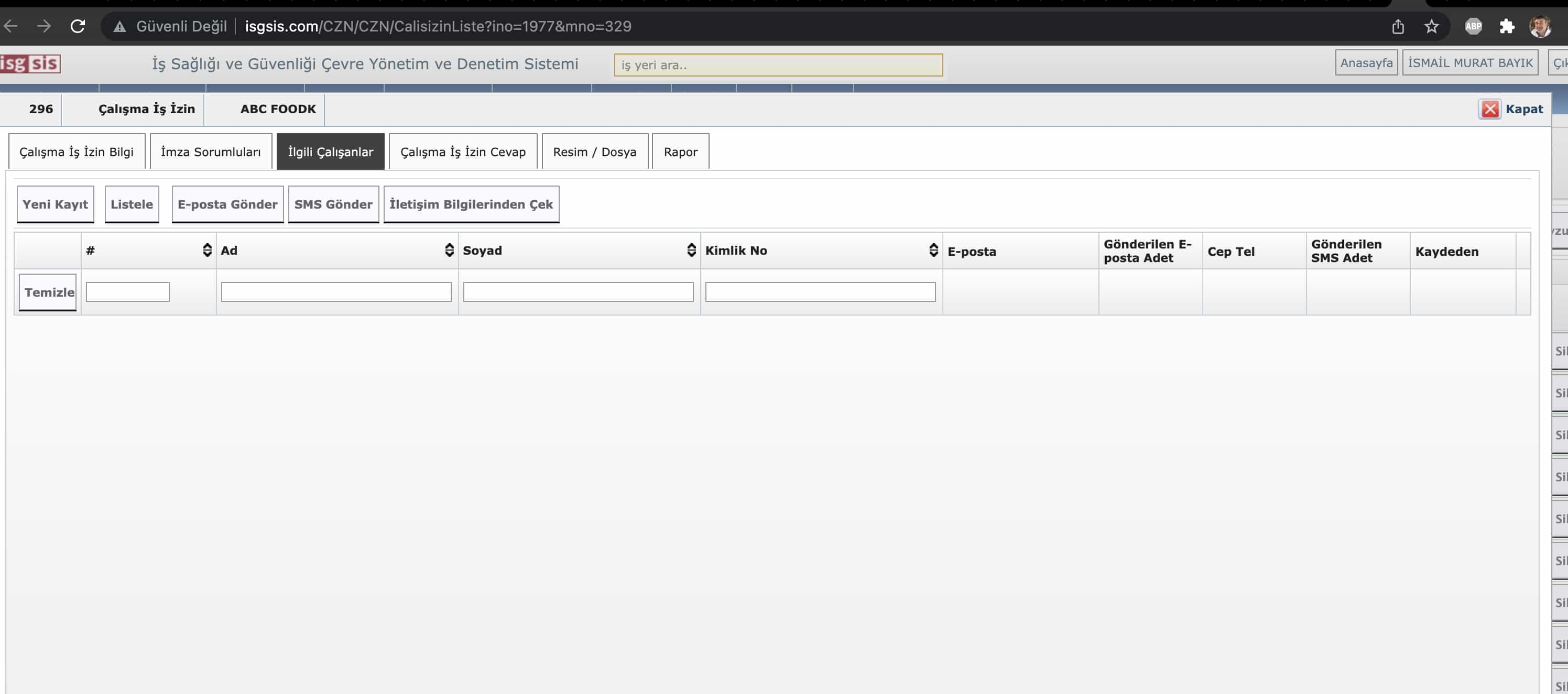Open the extensions puzzle icon

click(1507, 26)
